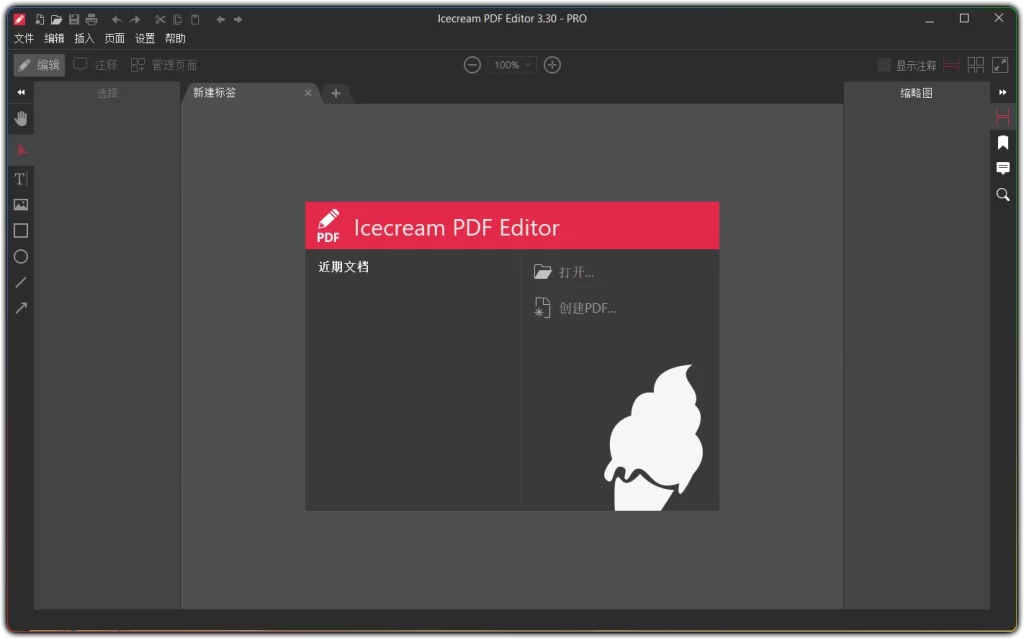Open the 插入 menu
The image size is (1024, 639).
click(x=85, y=38)
